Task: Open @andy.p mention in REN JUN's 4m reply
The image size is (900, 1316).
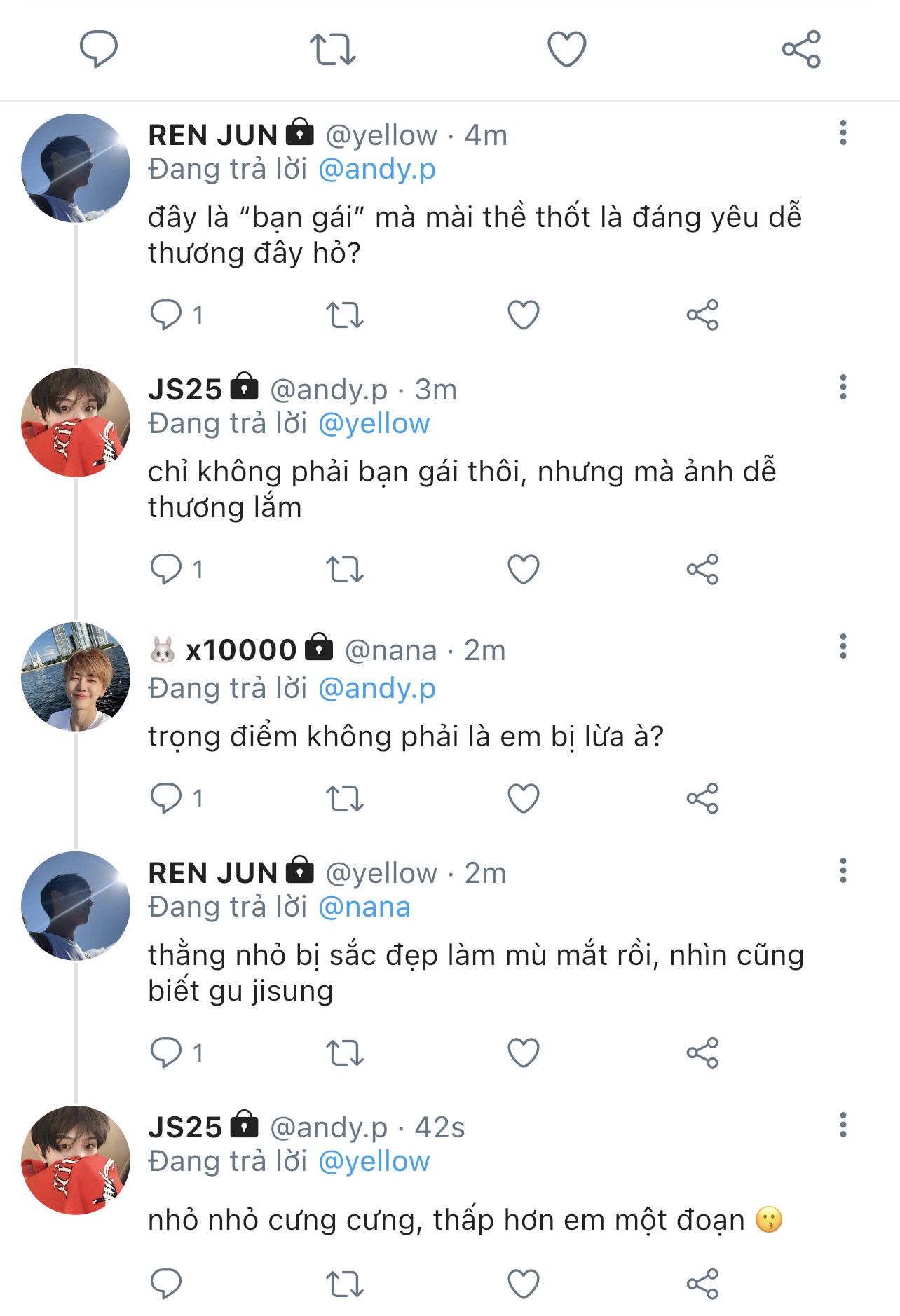Action: (x=377, y=170)
